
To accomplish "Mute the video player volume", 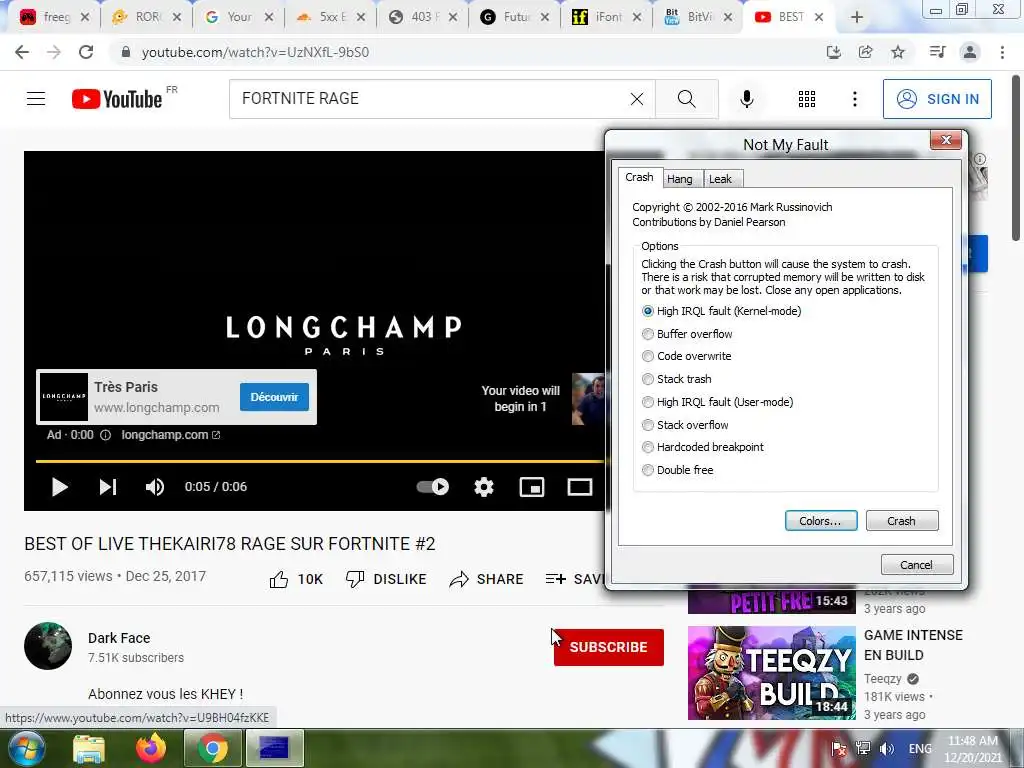I will 155,487.
